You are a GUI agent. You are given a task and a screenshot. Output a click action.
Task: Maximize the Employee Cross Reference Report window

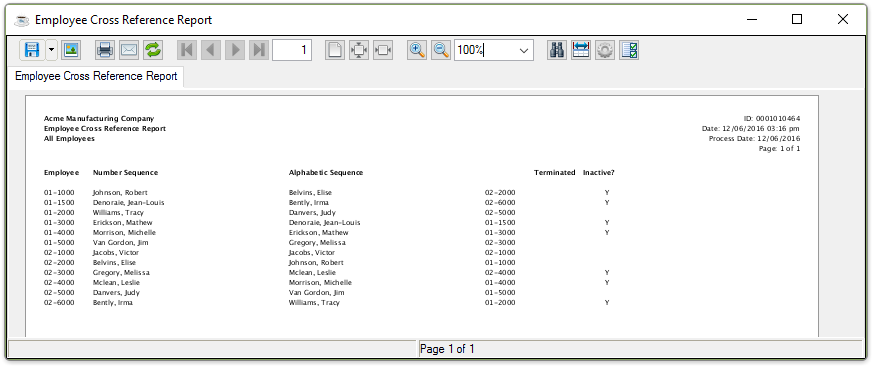(x=797, y=20)
